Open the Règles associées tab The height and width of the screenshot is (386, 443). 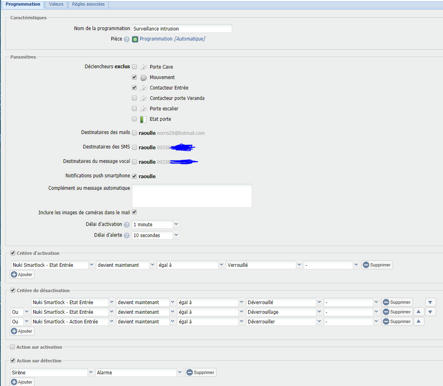point(88,4)
